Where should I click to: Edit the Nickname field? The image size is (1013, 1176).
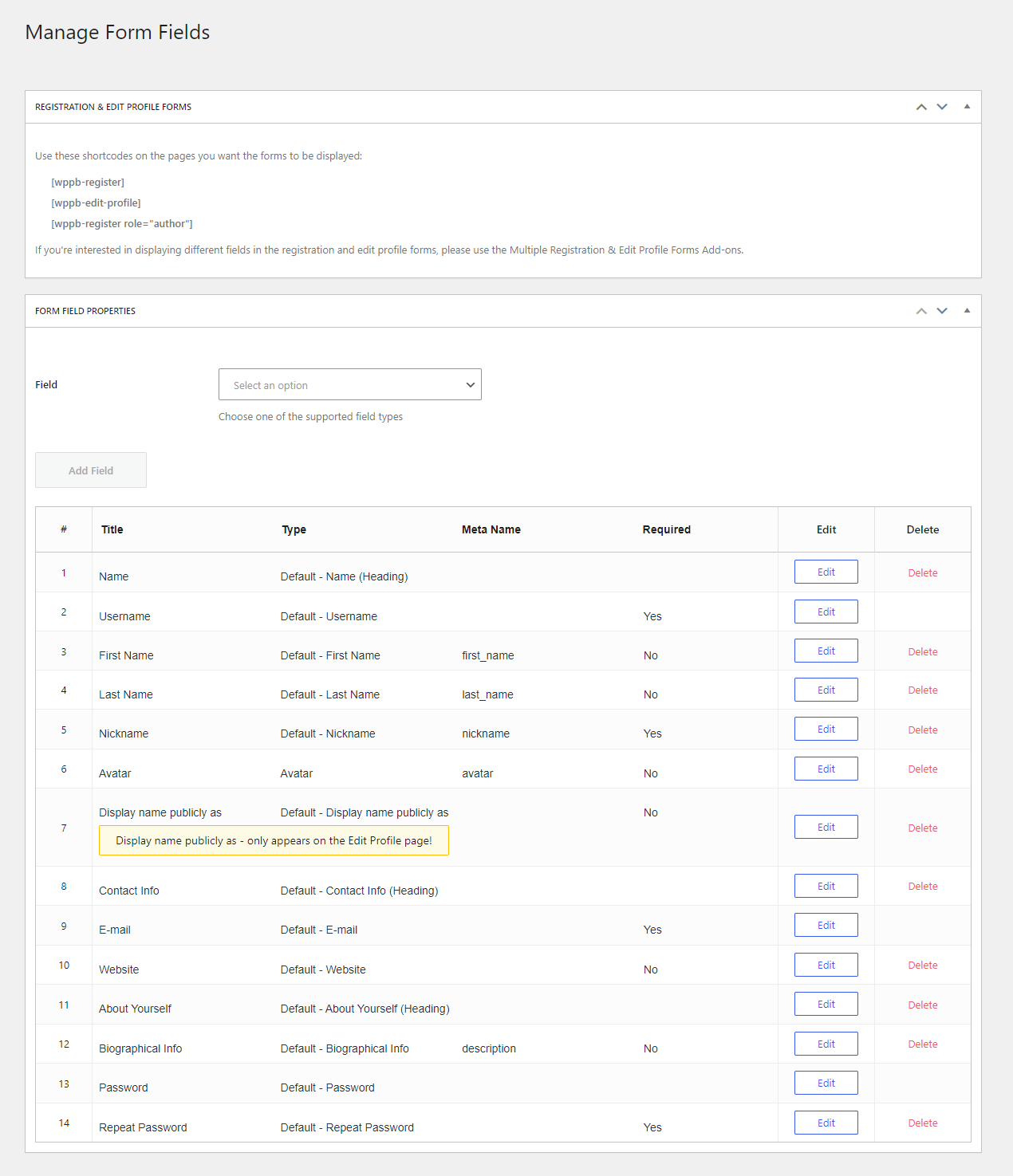point(826,730)
